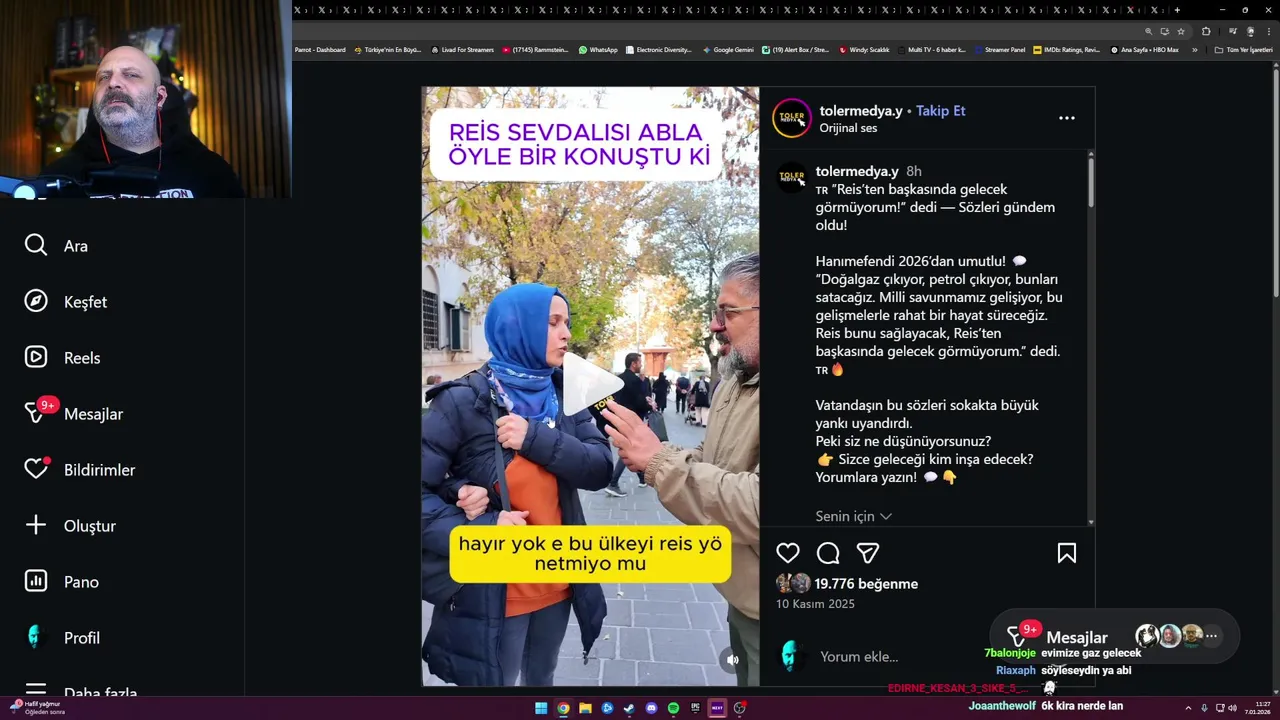Open the taskbar volume speaker icon
The height and width of the screenshot is (720, 1280).
point(1232,708)
